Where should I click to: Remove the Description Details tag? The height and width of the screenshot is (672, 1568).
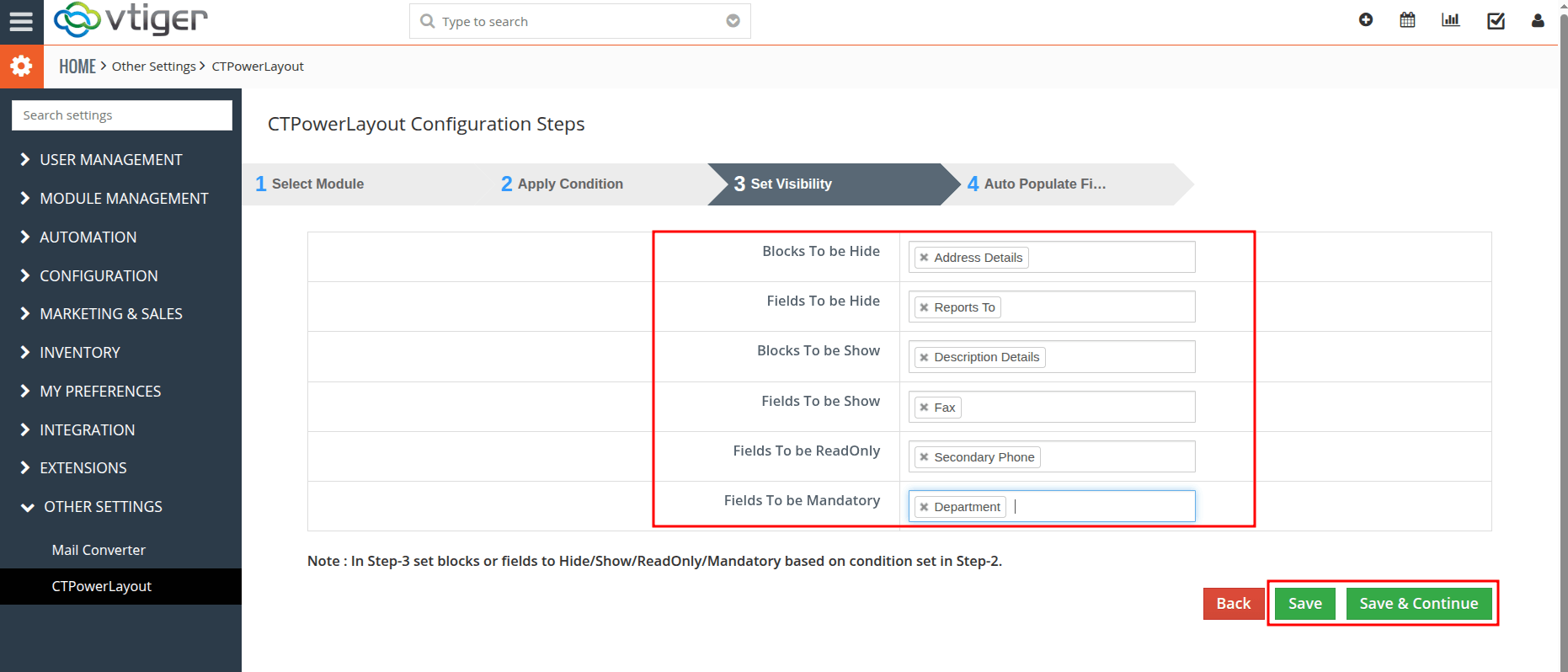pyautogui.click(x=924, y=357)
